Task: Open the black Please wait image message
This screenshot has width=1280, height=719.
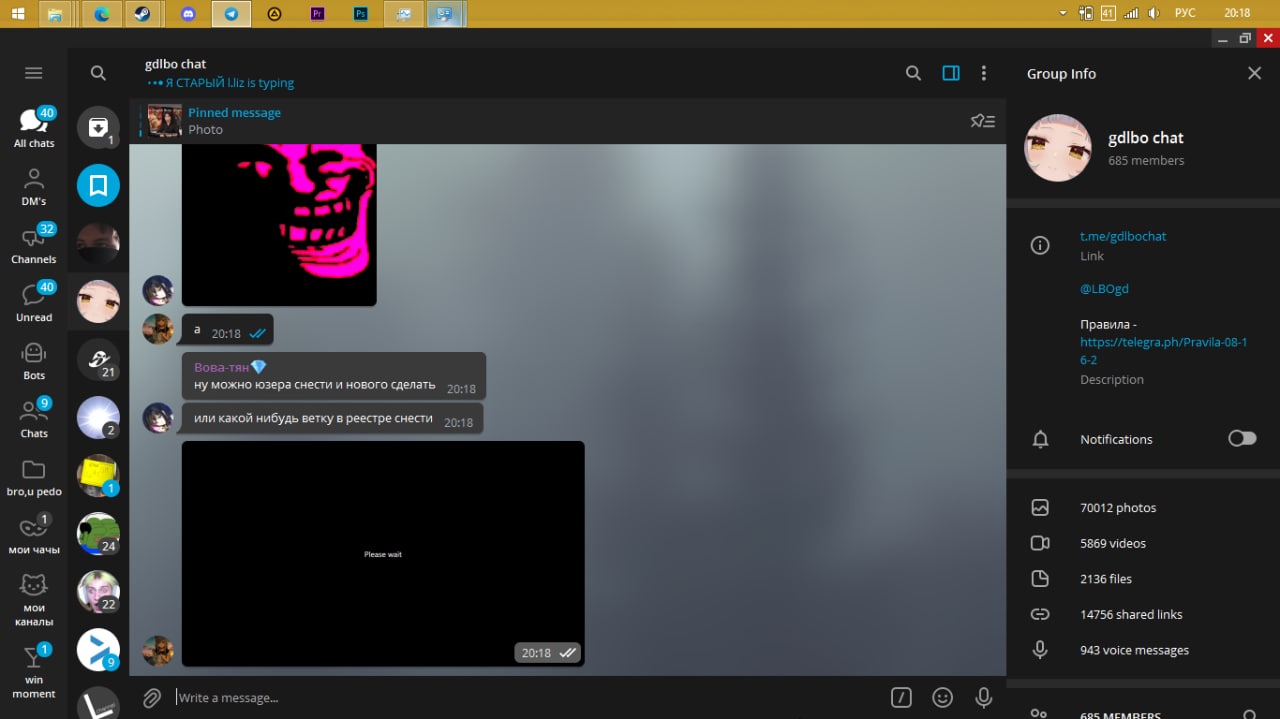Action: click(x=383, y=553)
